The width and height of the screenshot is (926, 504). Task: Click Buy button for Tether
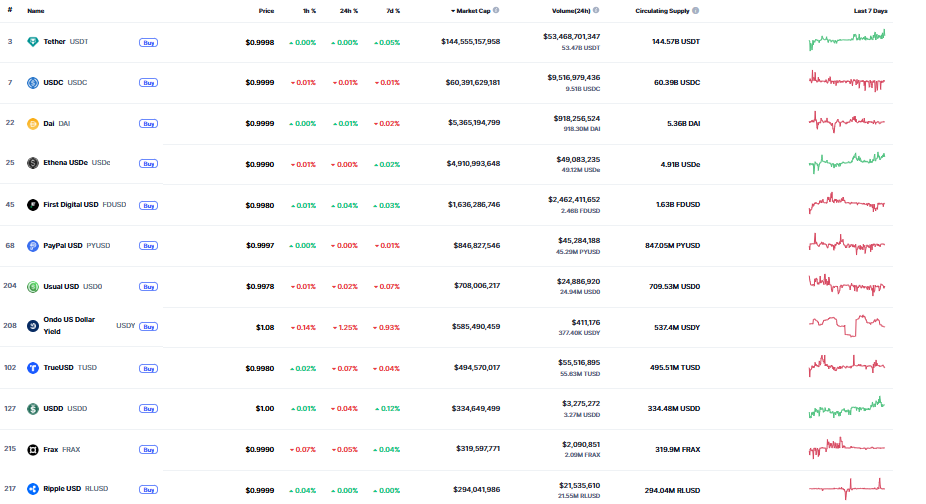coord(148,43)
